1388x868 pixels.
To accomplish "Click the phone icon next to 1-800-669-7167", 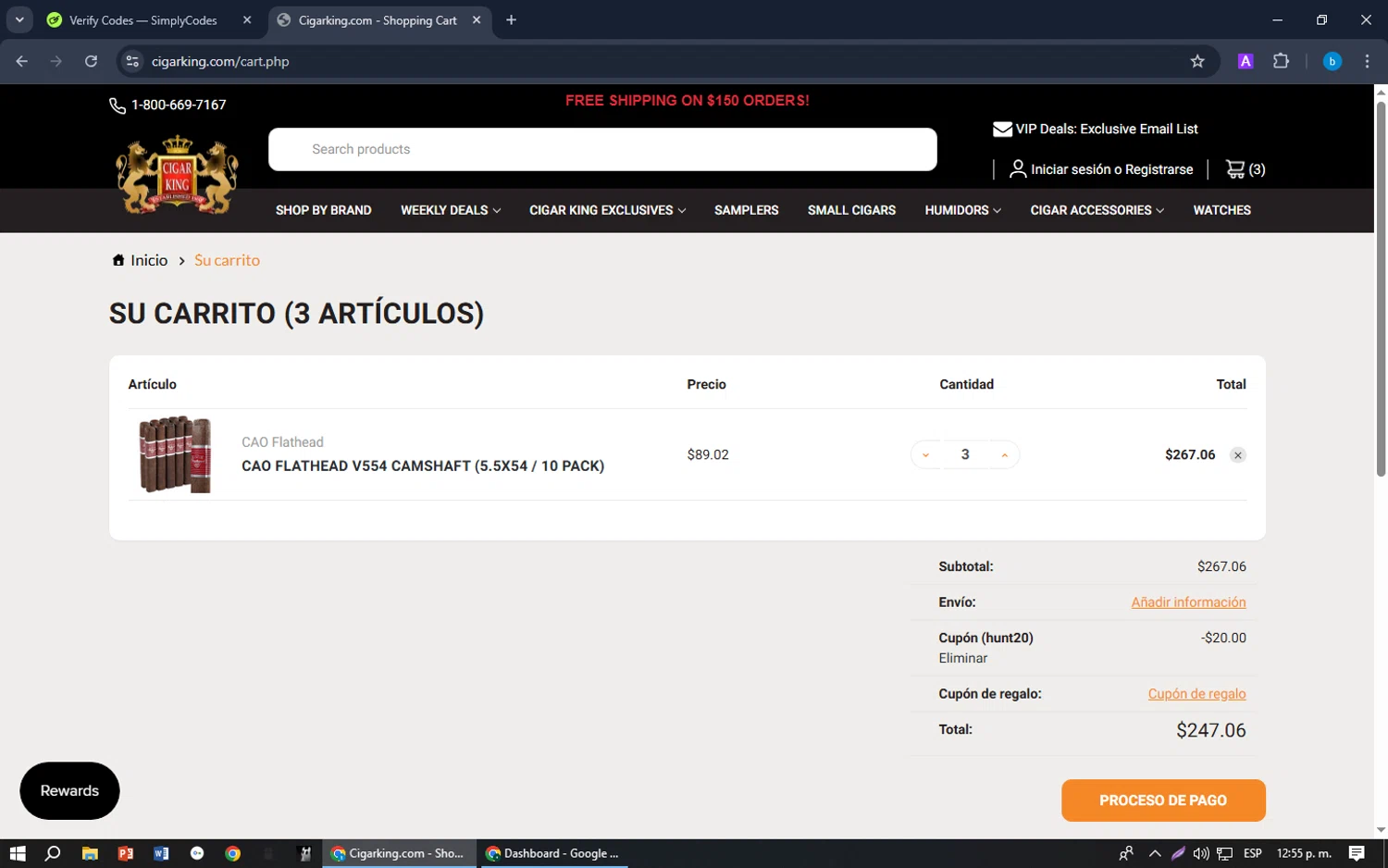I will coord(118,105).
